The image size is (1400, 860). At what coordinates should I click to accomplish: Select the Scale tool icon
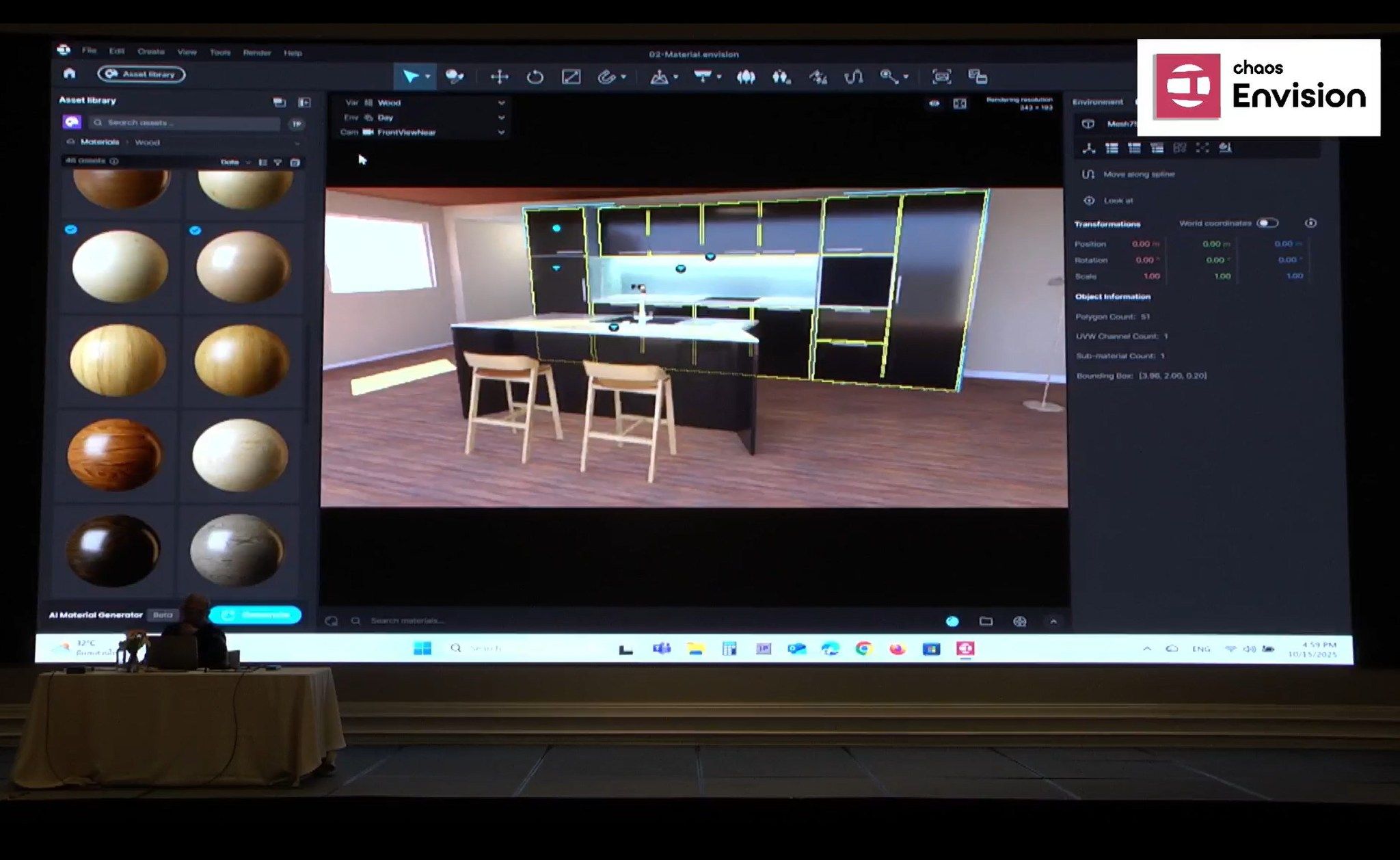click(x=571, y=77)
